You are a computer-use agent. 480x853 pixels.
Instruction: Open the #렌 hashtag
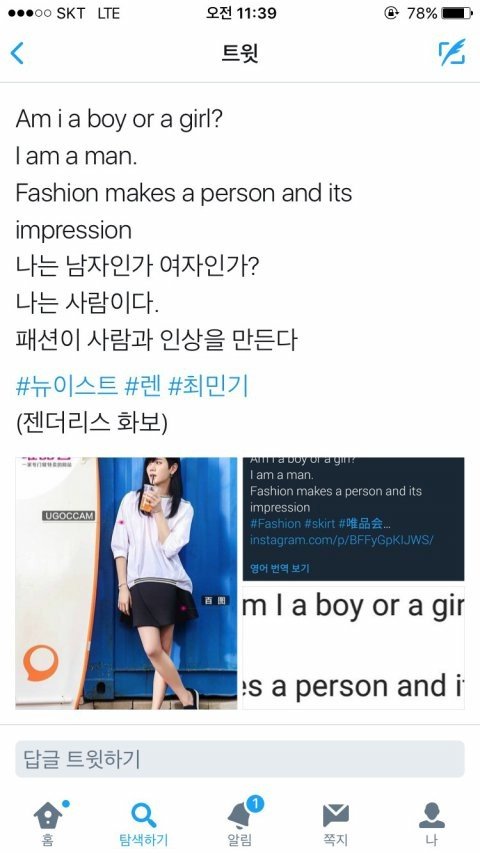(143, 387)
